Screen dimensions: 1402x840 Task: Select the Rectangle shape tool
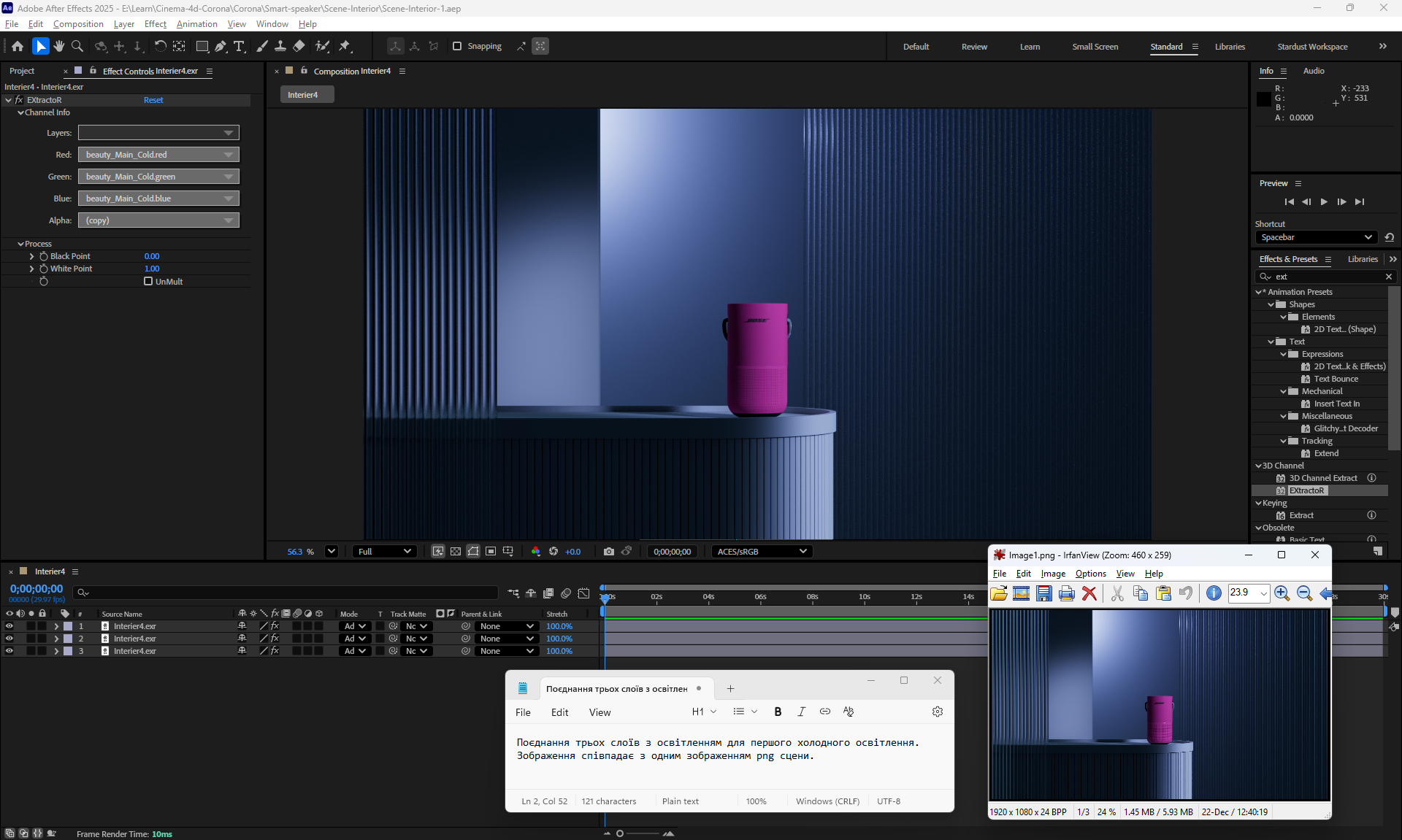tap(202, 46)
